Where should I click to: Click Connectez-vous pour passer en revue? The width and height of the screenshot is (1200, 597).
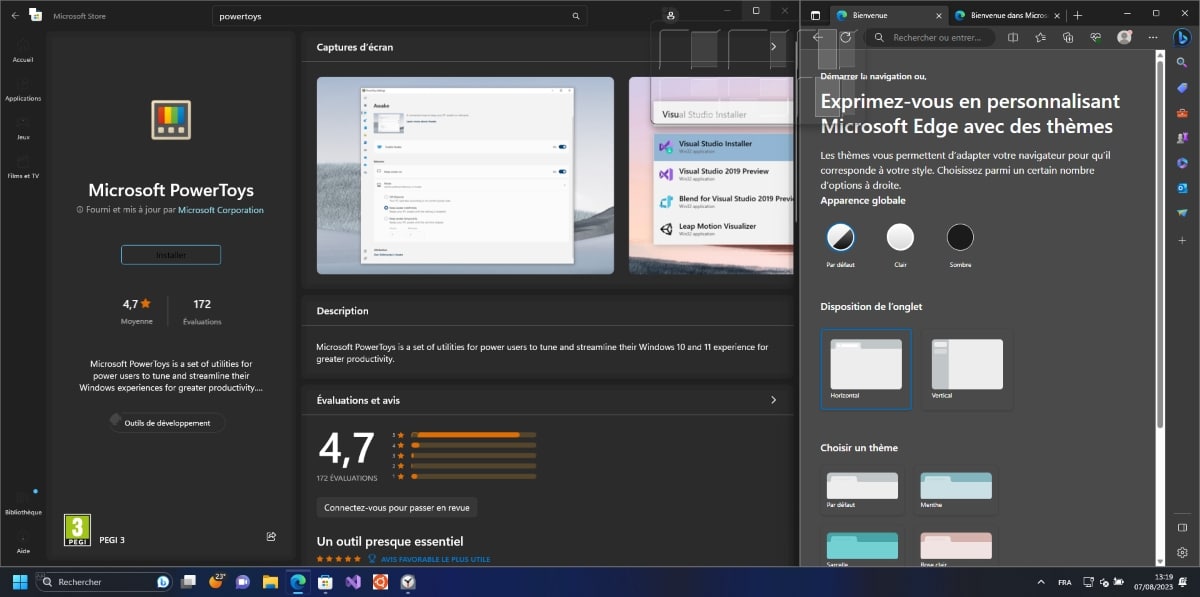397,508
